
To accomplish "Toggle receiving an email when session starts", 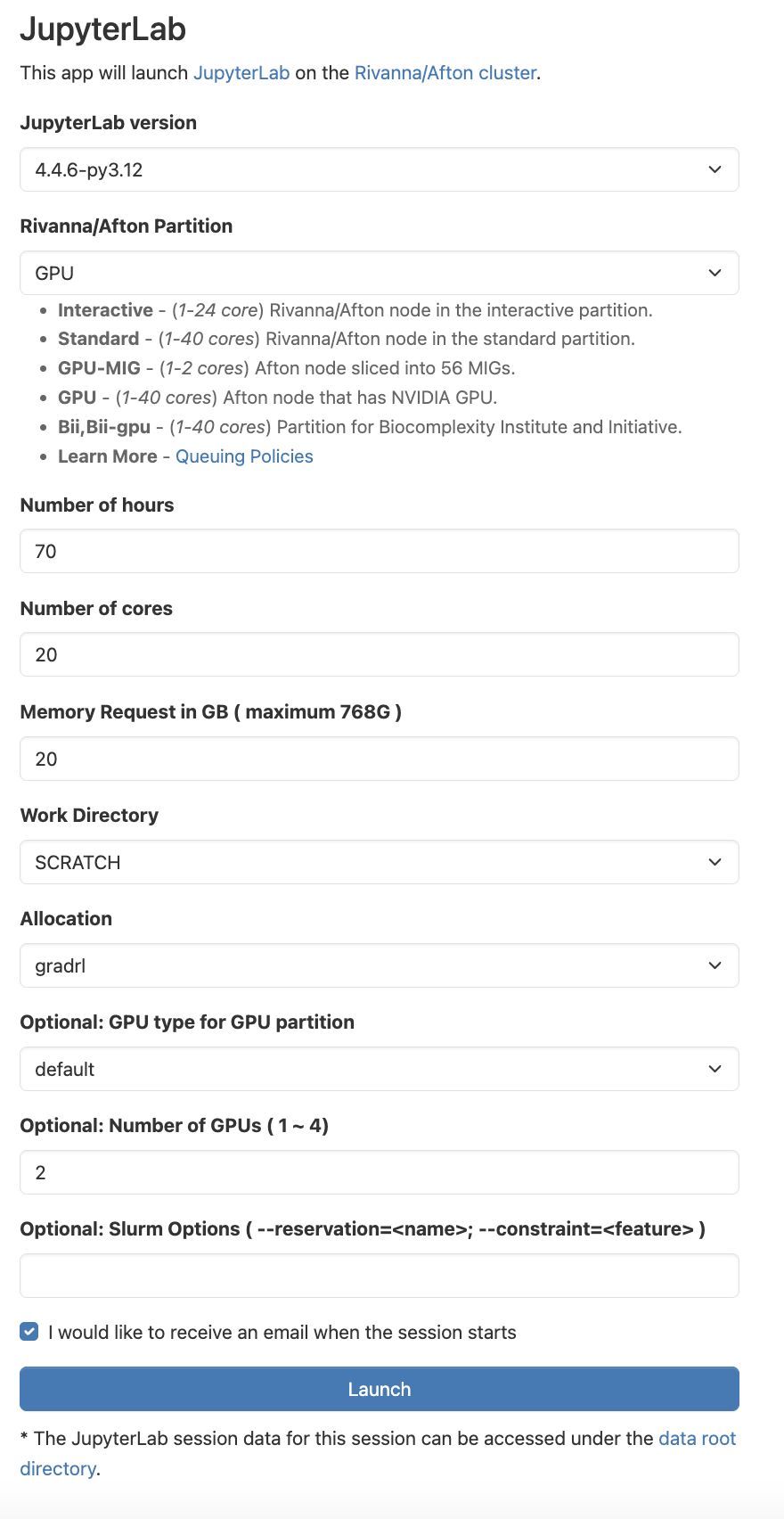I will pos(29,1332).
